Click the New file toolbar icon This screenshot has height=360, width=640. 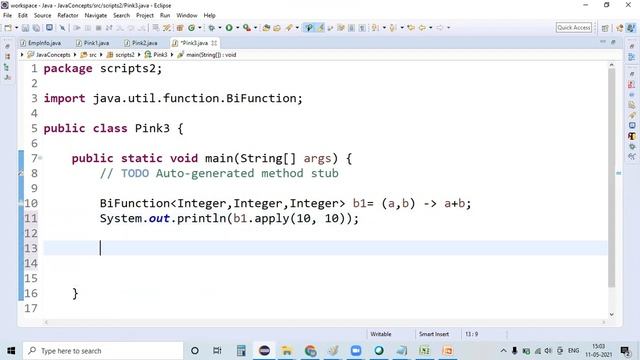8,28
